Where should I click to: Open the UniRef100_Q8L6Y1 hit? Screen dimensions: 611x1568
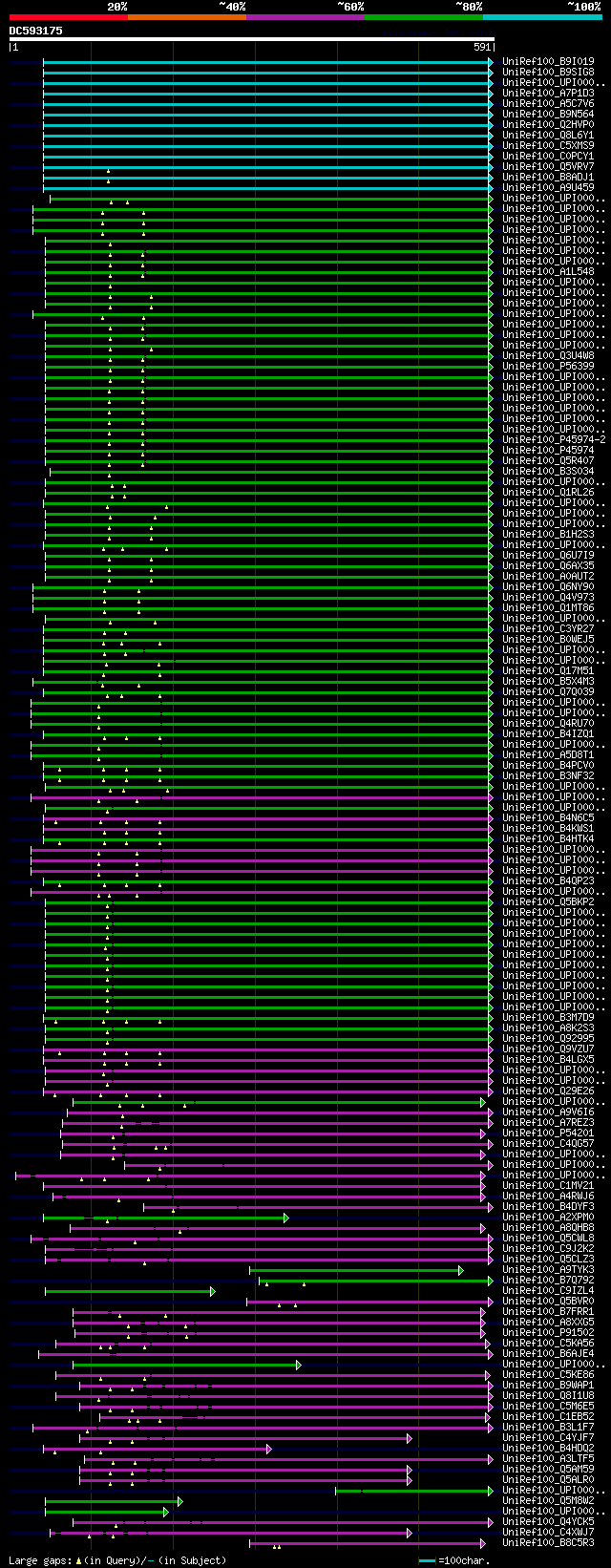[x=548, y=135]
